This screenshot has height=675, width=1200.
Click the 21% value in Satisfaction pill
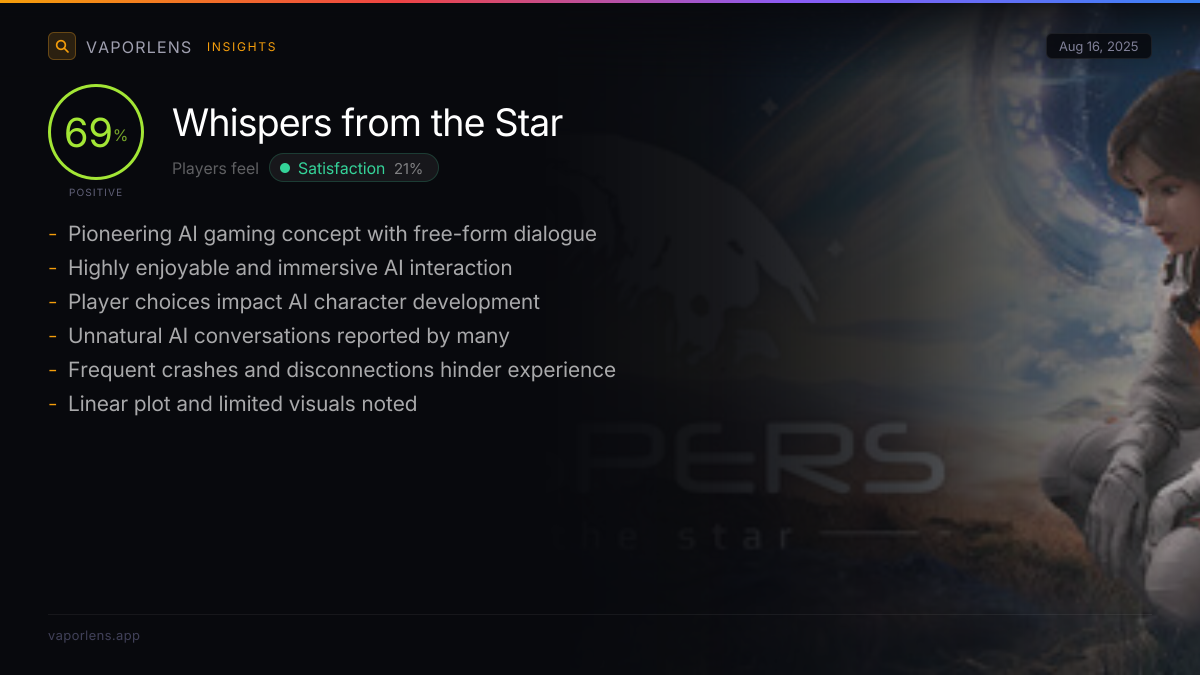[x=408, y=169]
